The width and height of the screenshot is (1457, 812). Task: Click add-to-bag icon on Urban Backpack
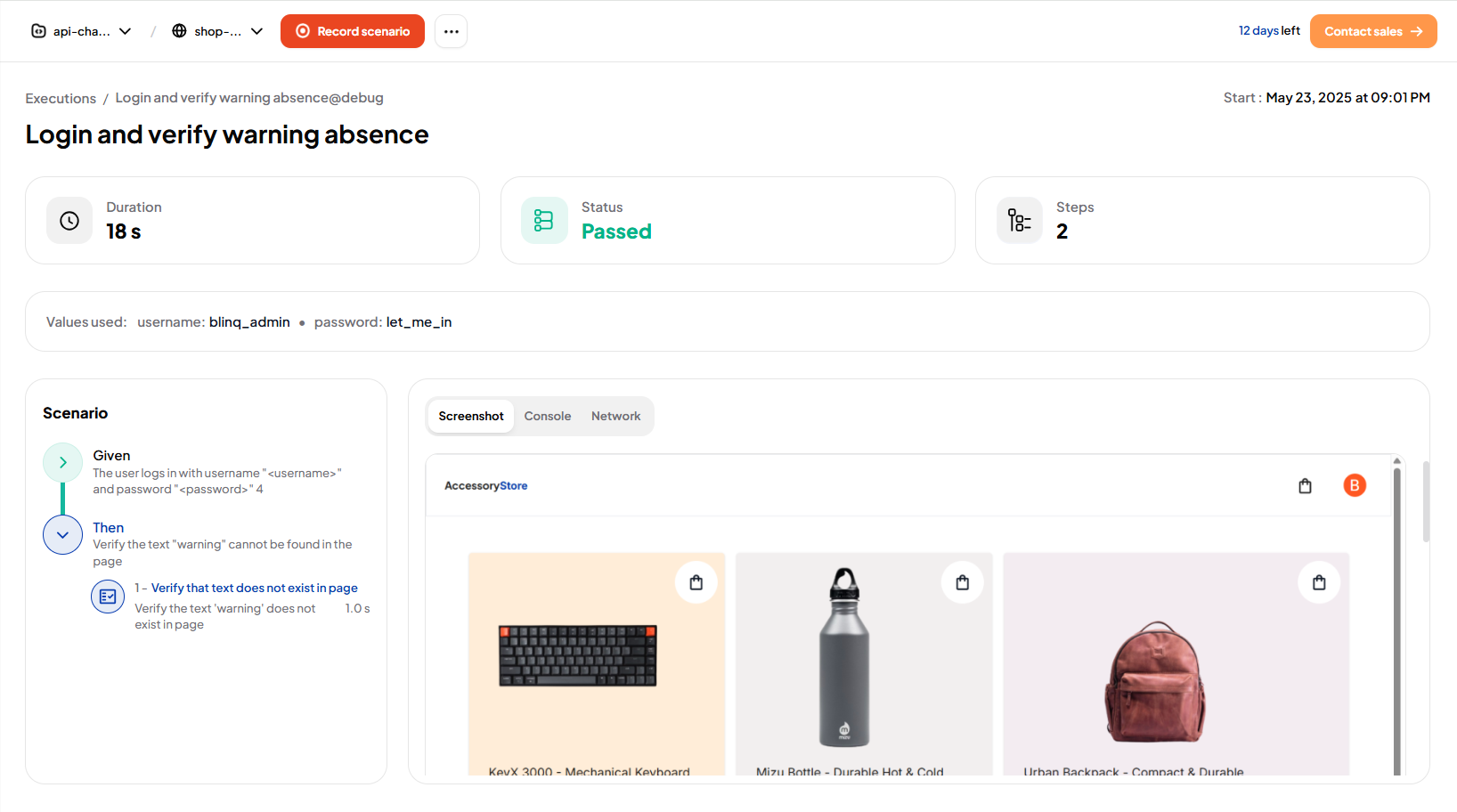[x=1319, y=582]
